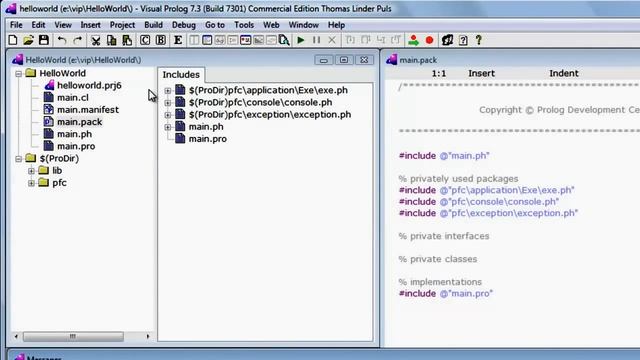640x360 pixels.
Task: Click the black icon left of the boxed help icon
Action: 447,40
